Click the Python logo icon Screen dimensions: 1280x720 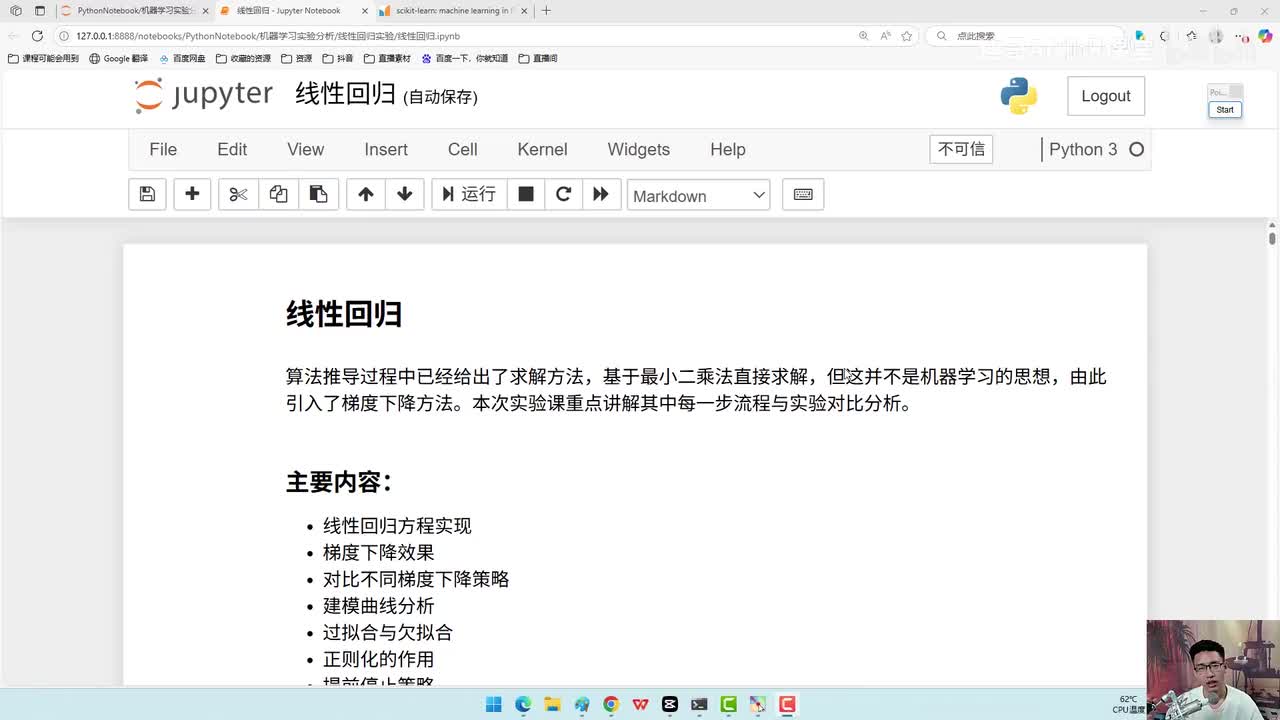coord(1018,96)
